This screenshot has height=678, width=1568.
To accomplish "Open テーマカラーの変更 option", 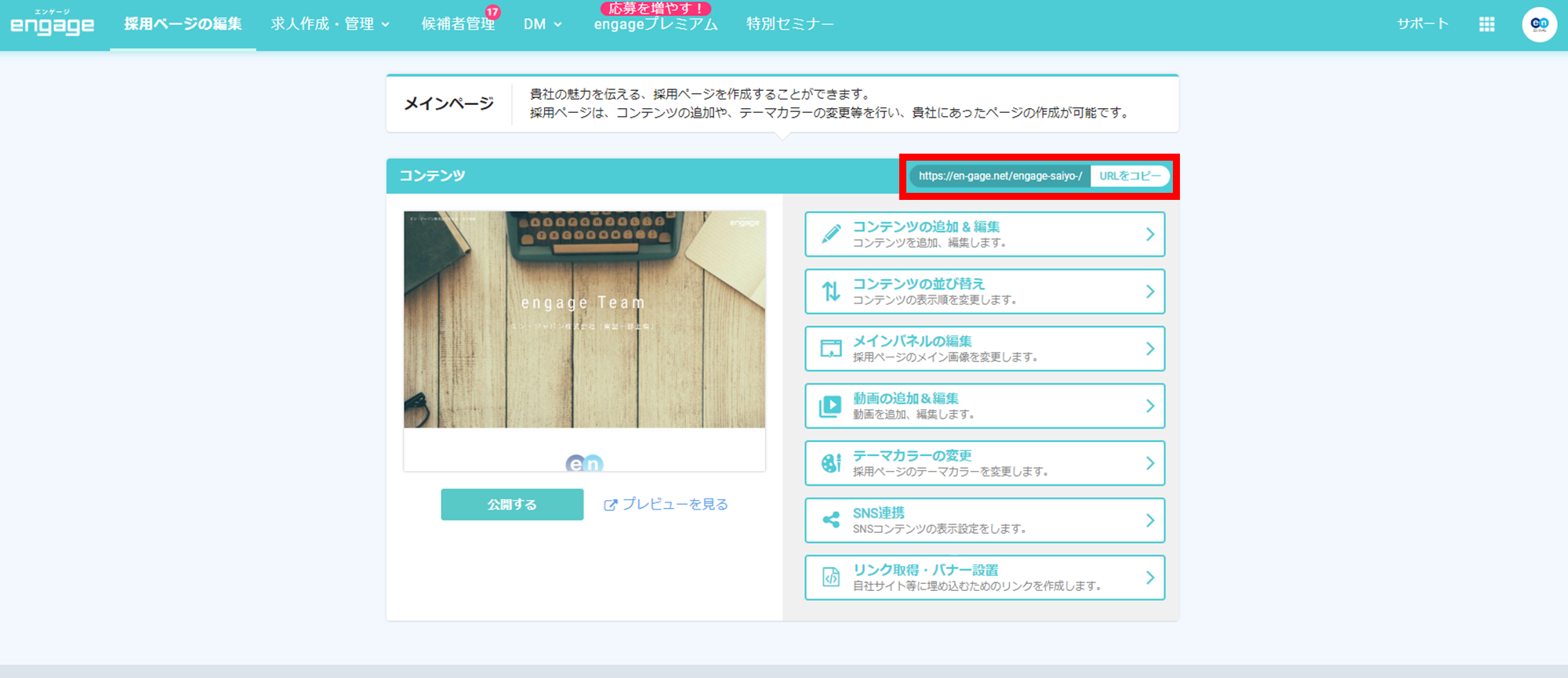I will [985, 462].
